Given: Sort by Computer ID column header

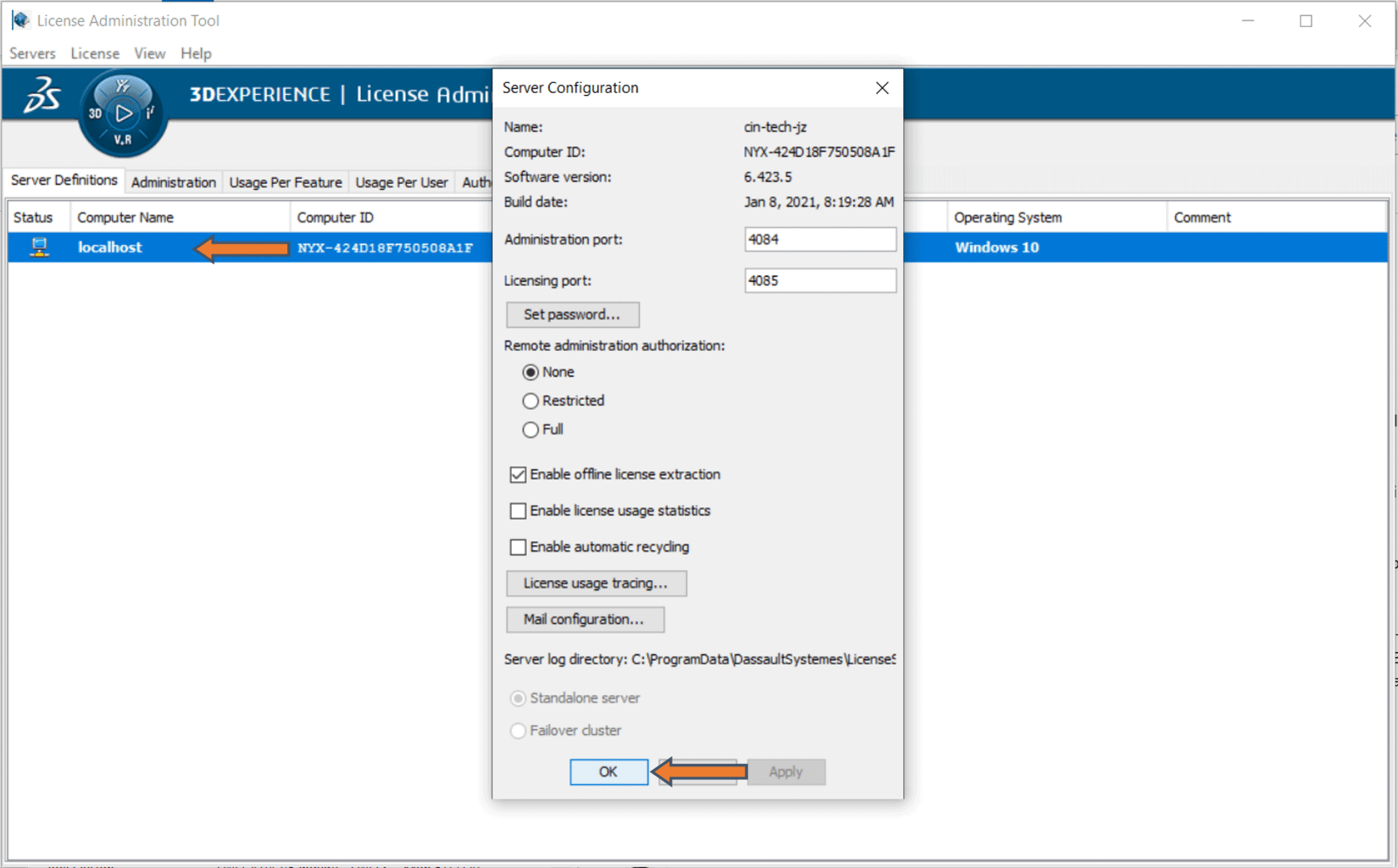Looking at the screenshot, I should 391,218.
